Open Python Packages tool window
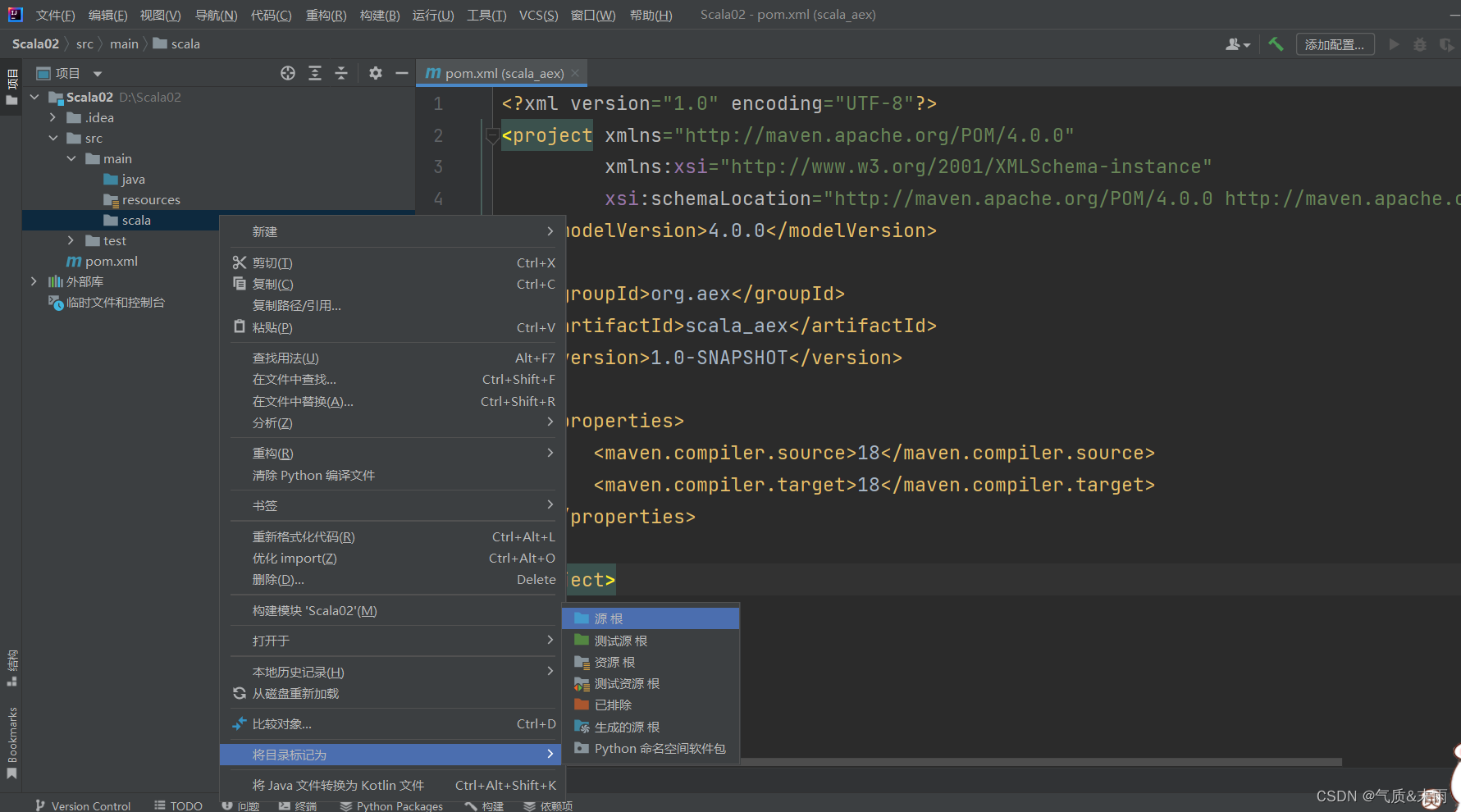Image resolution: width=1461 pixels, height=812 pixels. (391, 805)
